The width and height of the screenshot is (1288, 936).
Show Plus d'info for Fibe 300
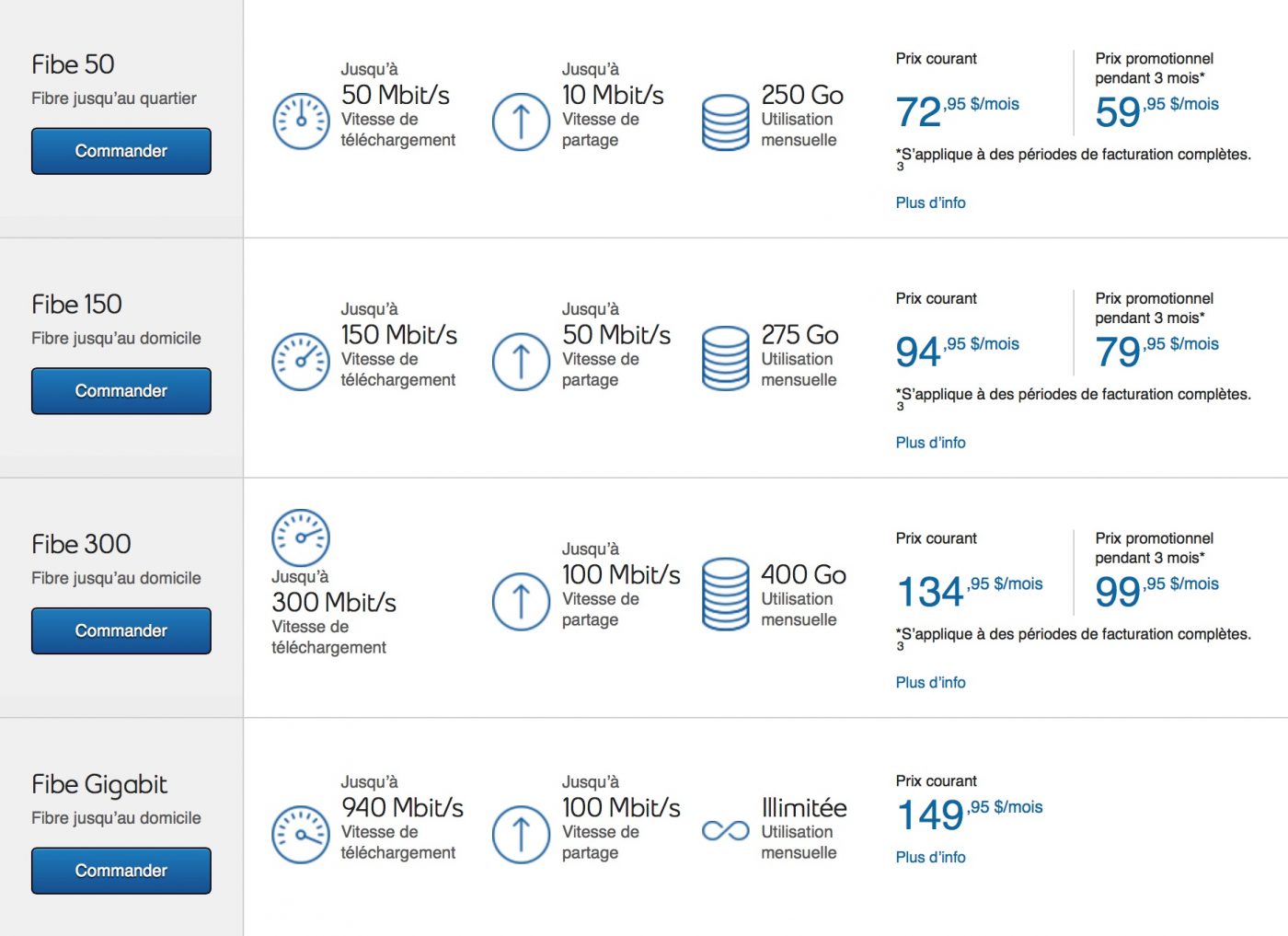click(x=930, y=683)
